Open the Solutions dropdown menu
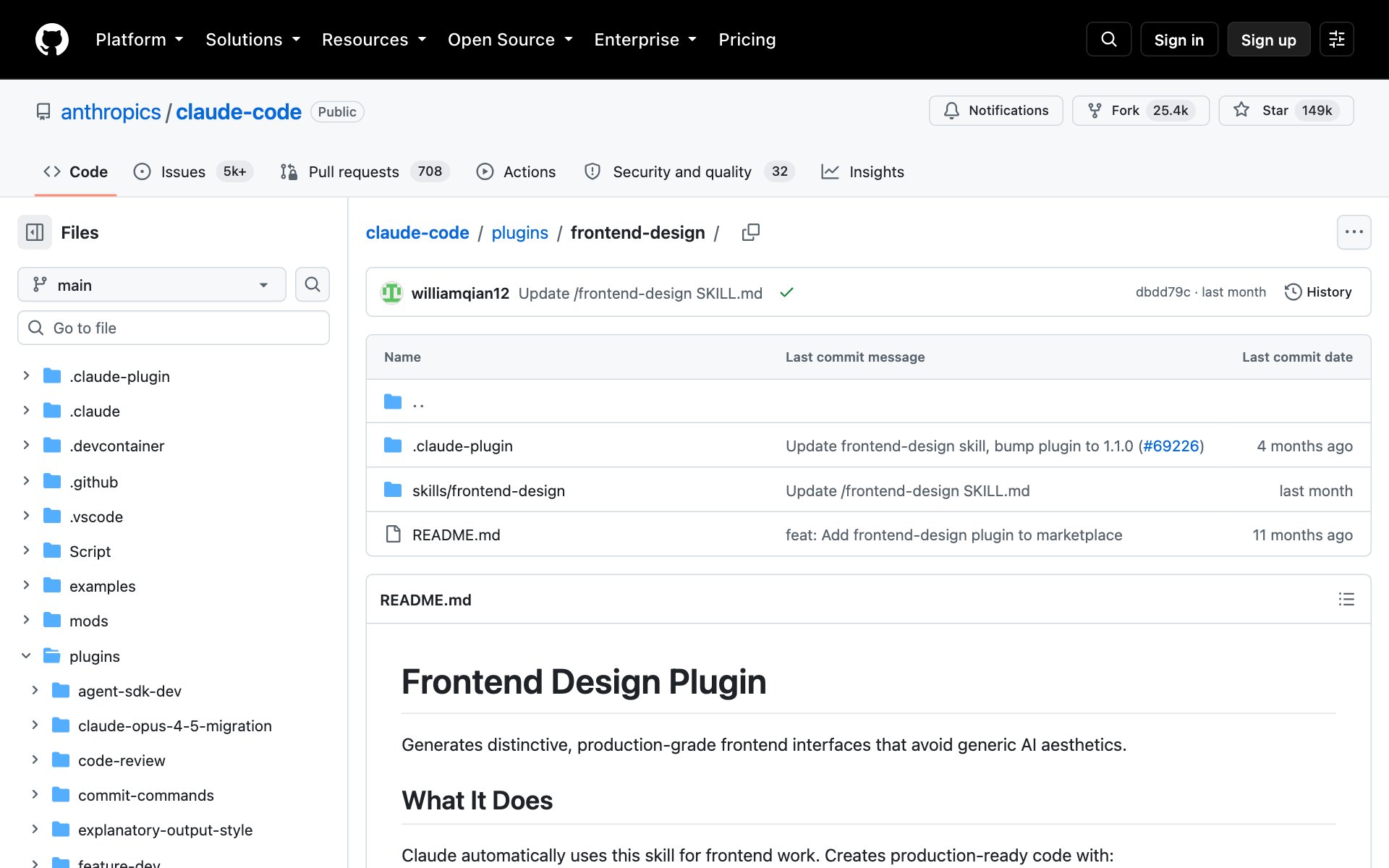 coord(252,39)
